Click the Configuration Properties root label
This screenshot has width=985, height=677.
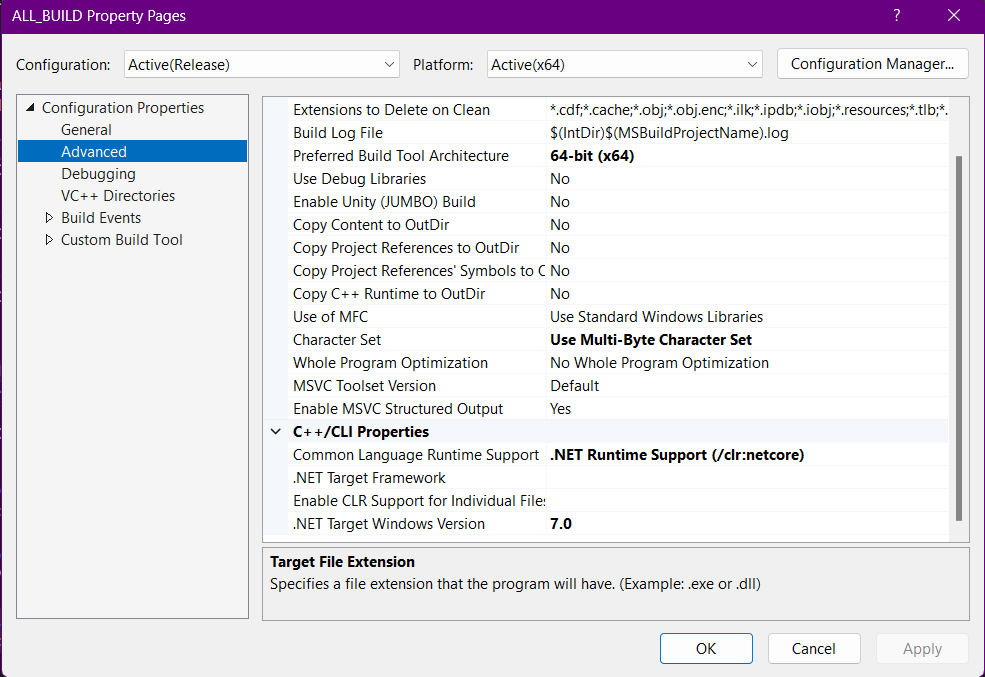(x=122, y=108)
